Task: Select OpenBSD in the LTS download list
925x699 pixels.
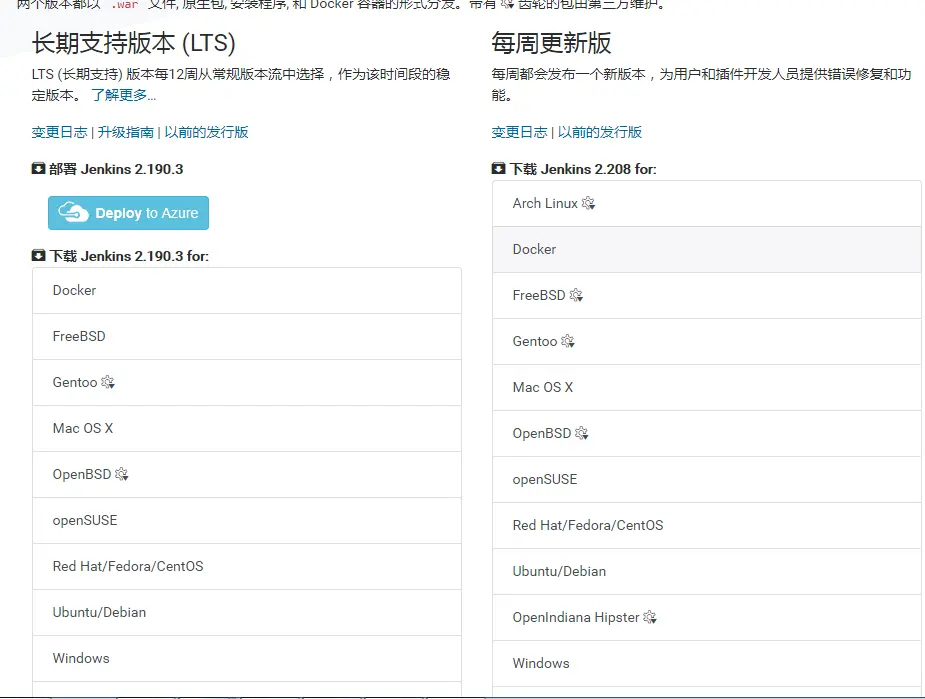Action: pyautogui.click(x=247, y=474)
